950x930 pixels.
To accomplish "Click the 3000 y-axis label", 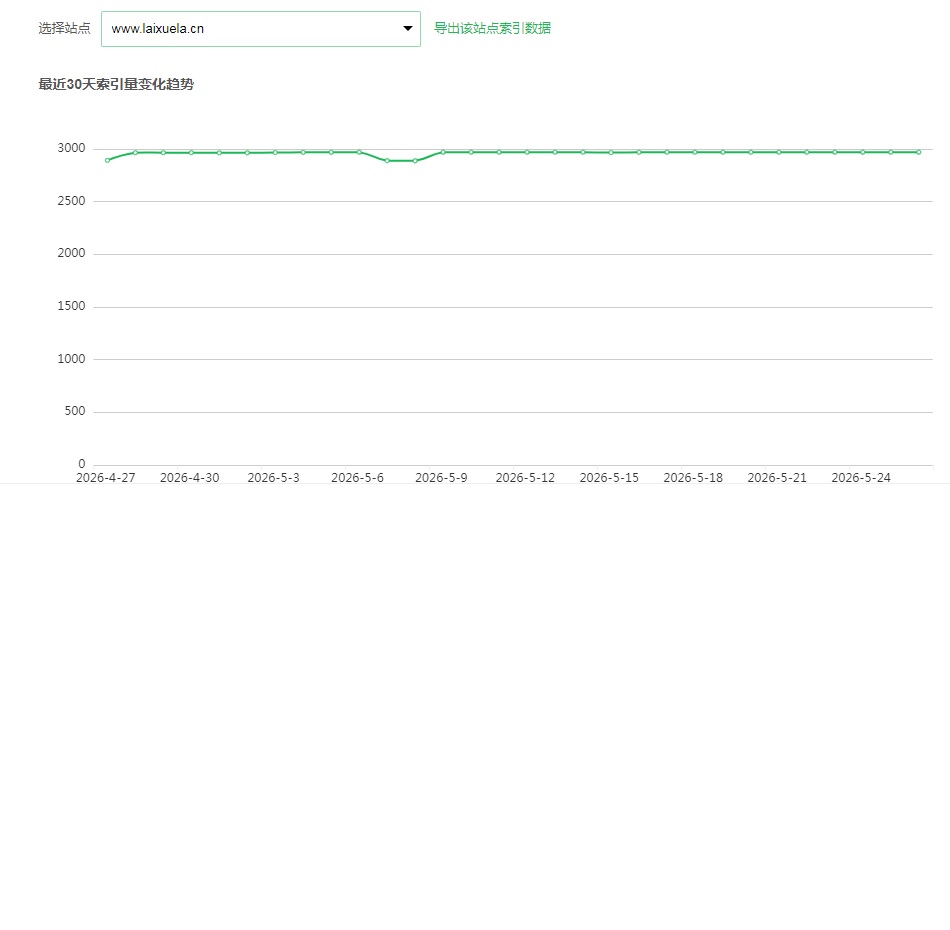I will 71,148.
